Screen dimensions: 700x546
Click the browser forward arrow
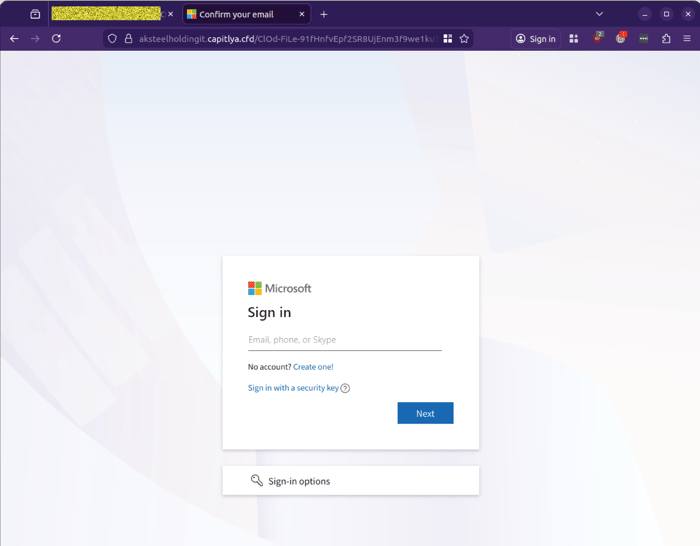pos(35,39)
